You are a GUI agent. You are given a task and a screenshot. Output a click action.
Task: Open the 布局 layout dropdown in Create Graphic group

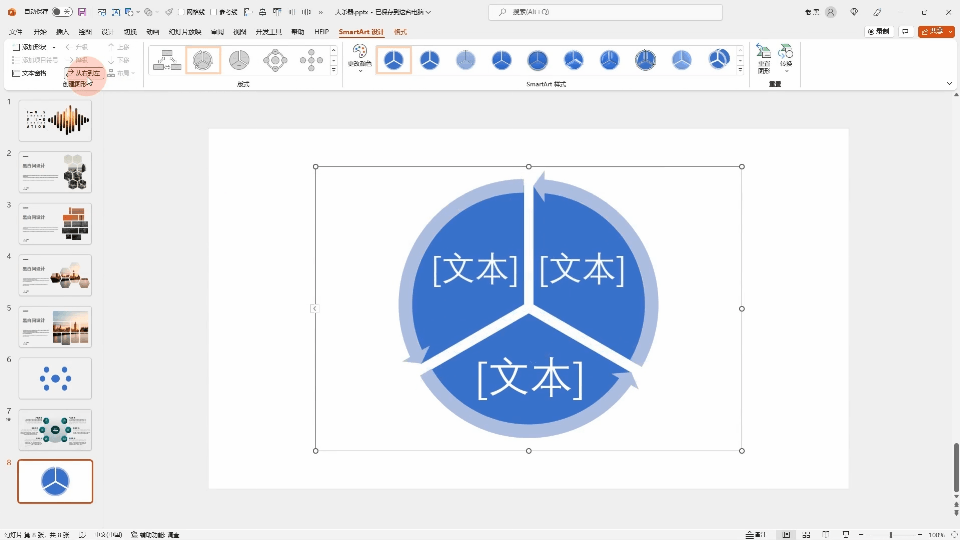click(121, 73)
